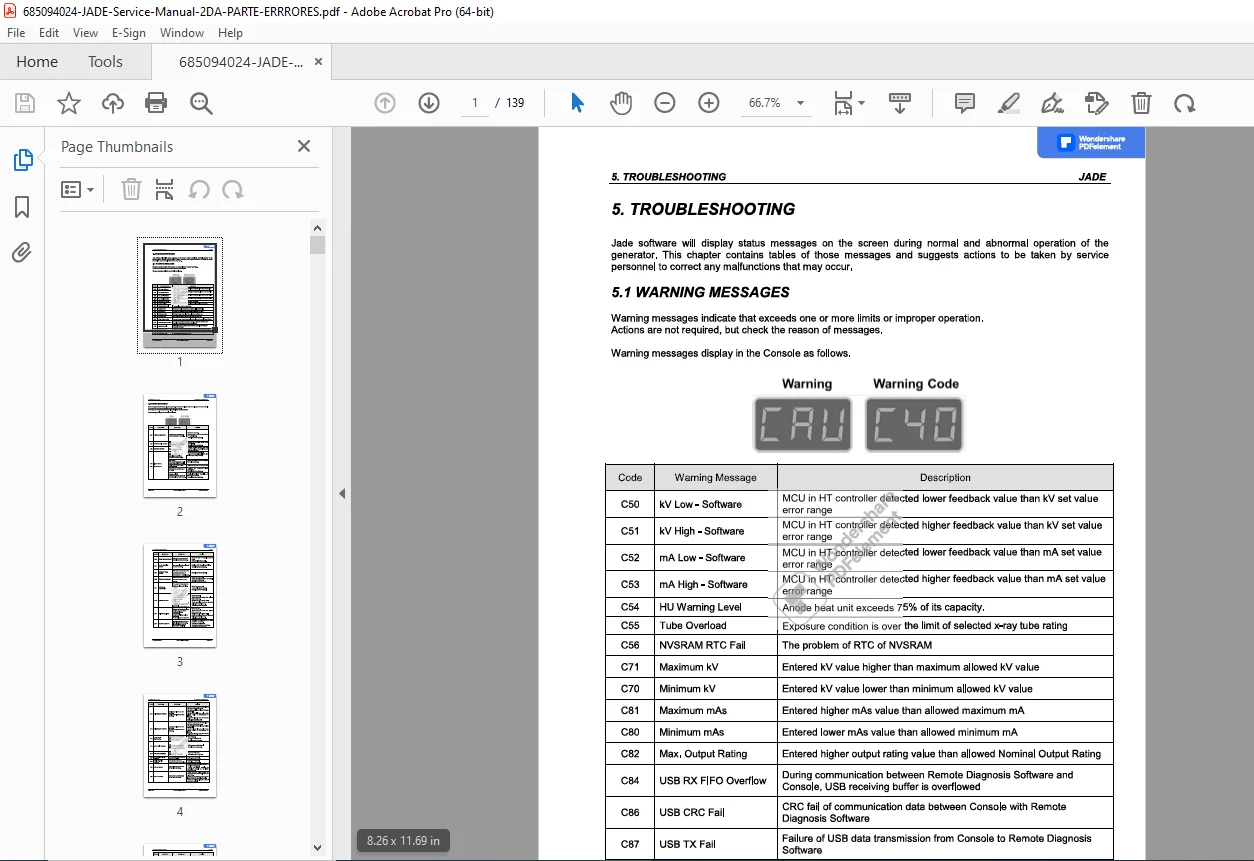Go to previous page arrow
1254x861 pixels.
(385, 103)
